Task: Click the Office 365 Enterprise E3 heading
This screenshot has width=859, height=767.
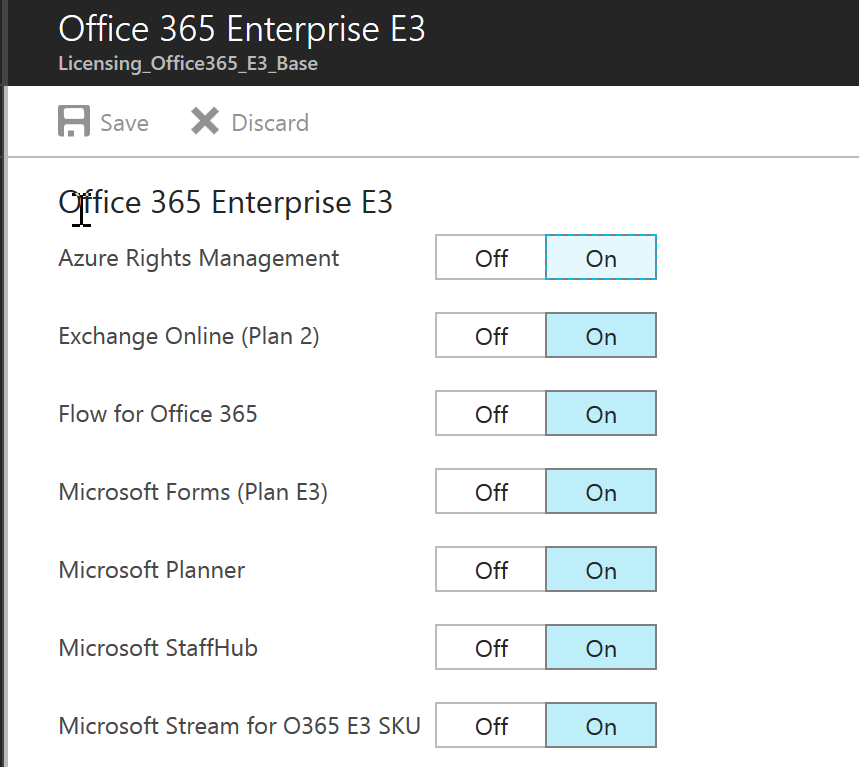Action: [240, 29]
